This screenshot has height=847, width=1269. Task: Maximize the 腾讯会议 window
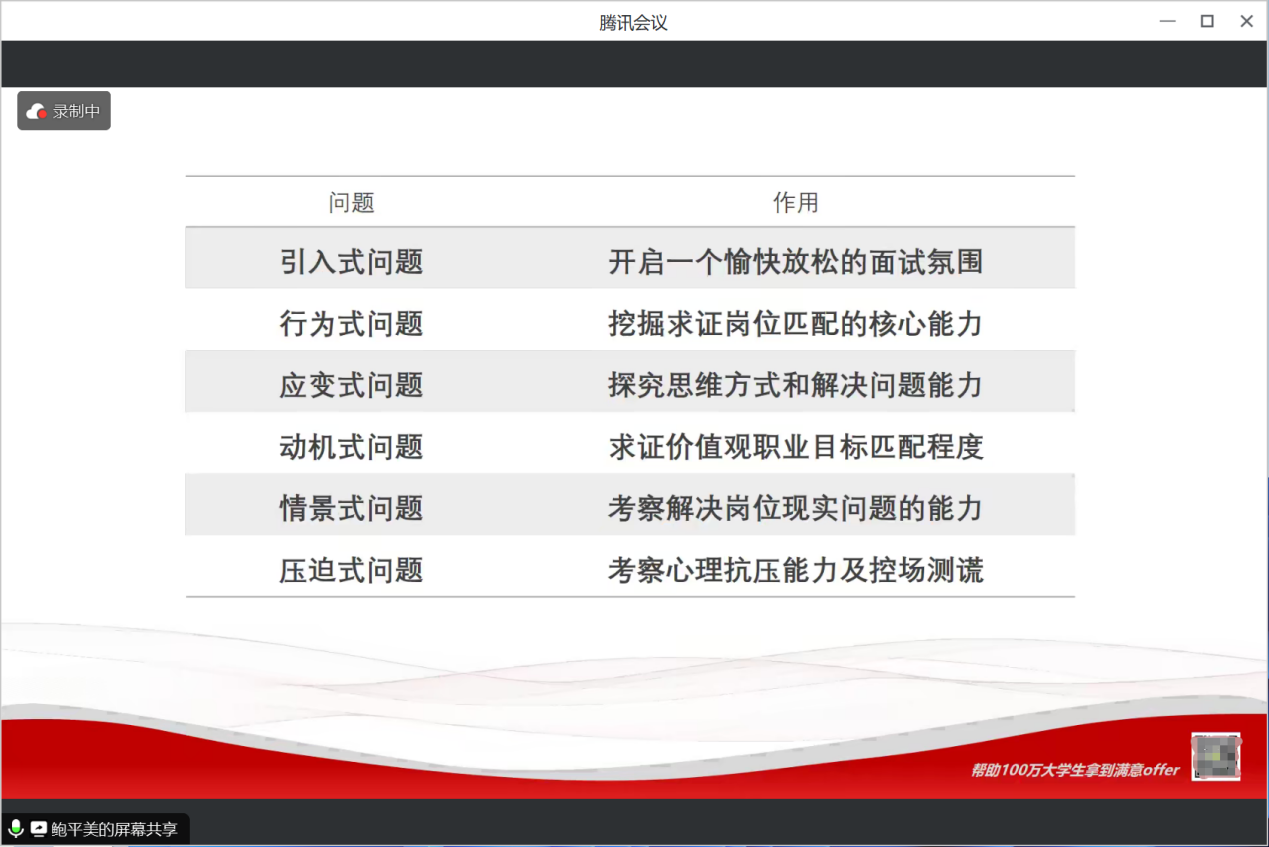click(1207, 21)
